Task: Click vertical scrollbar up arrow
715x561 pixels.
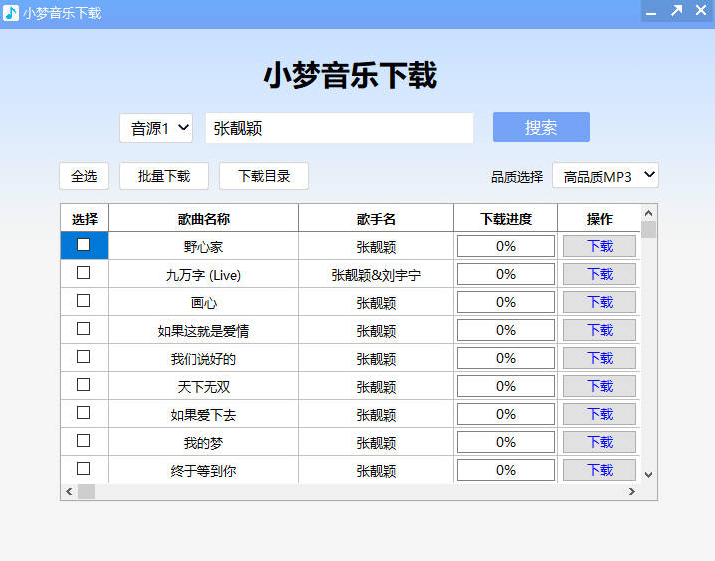Action: 648,213
